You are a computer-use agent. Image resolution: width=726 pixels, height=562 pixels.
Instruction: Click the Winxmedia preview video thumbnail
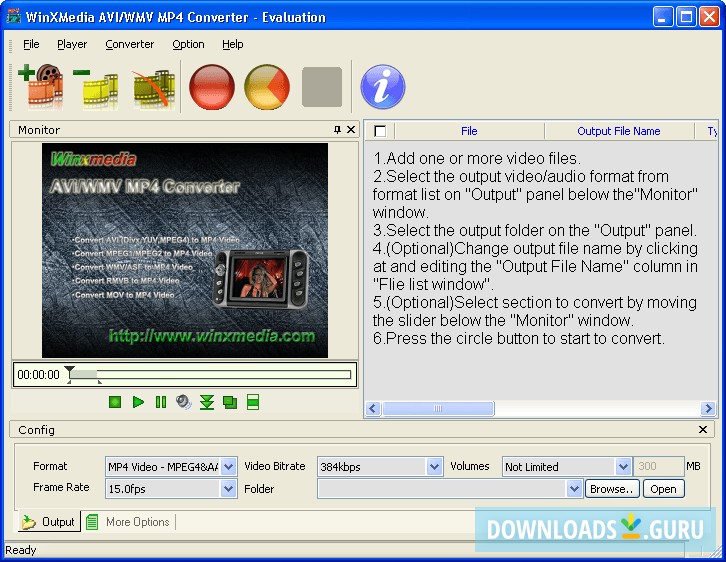185,250
